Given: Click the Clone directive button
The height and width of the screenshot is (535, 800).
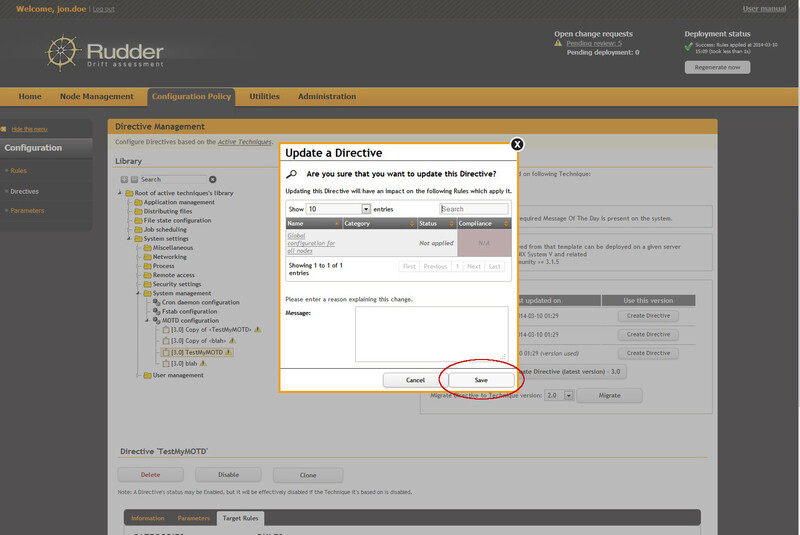Looking at the screenshot, I should [x=308, y=475].
